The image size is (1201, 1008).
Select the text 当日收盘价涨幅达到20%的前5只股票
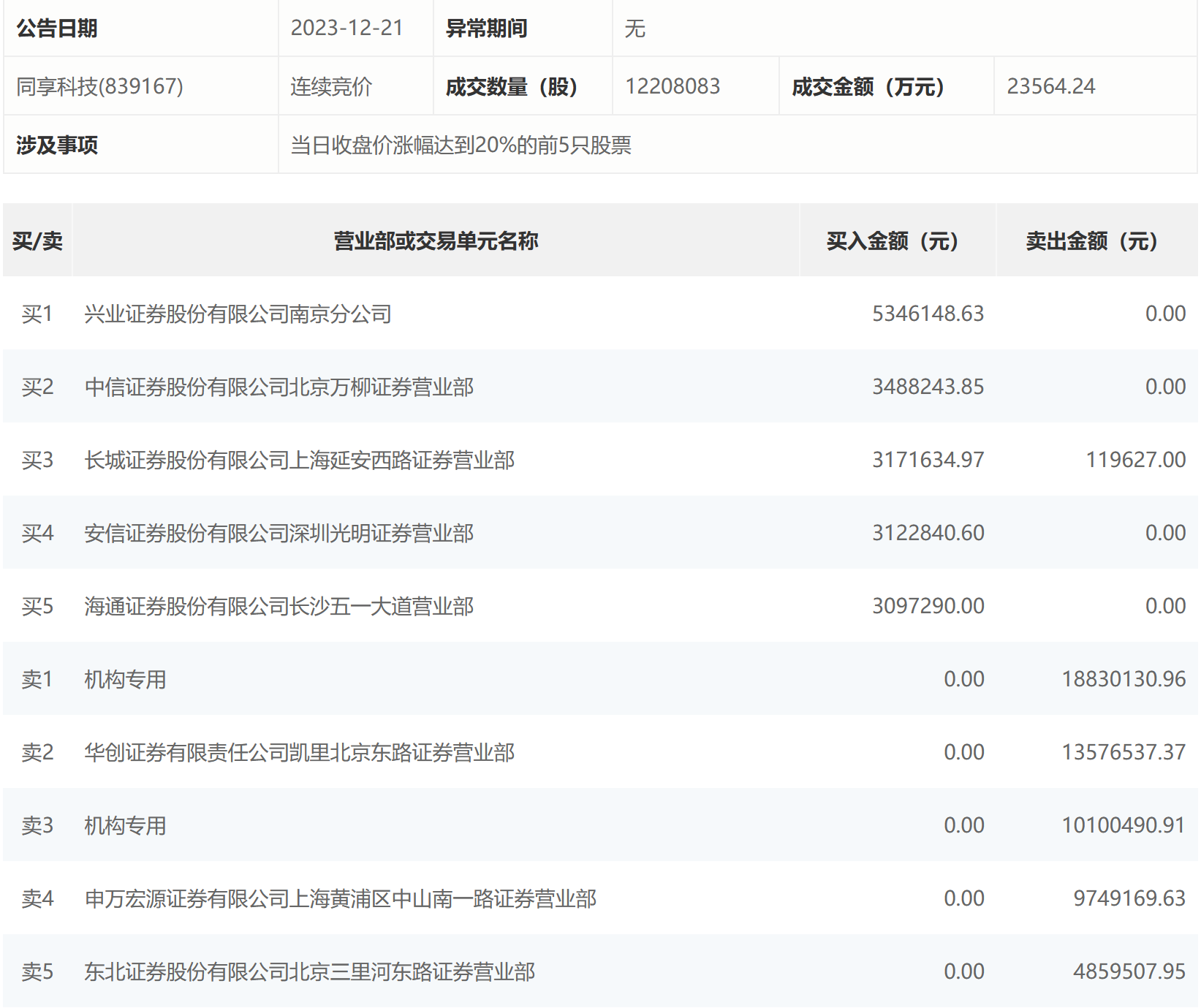pos(461,145)
